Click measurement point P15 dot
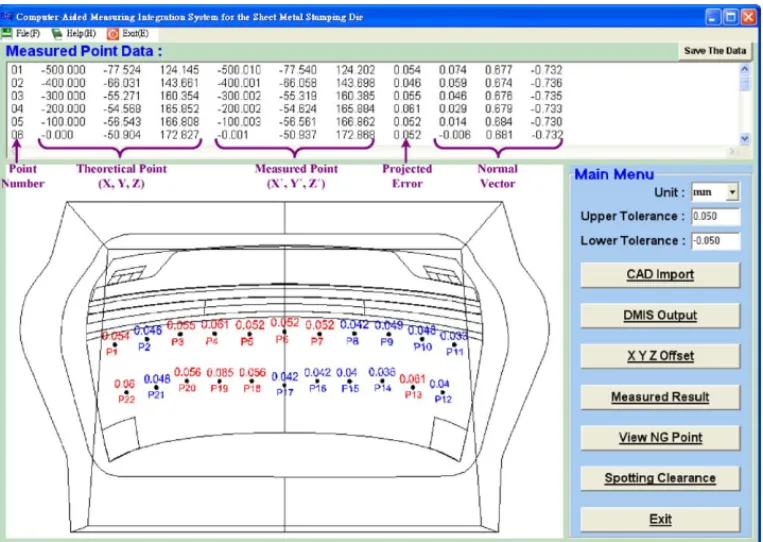The height and width of the screenshot is (542, 763). [349, 381]
